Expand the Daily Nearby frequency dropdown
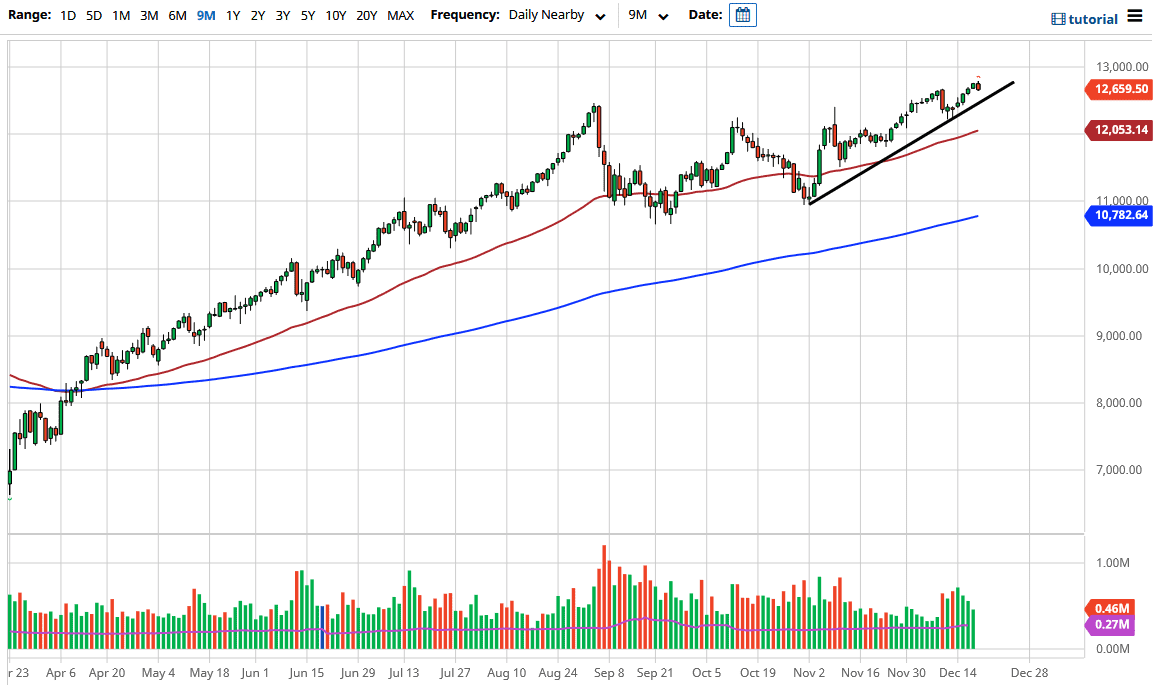 (x=557, y=15)
